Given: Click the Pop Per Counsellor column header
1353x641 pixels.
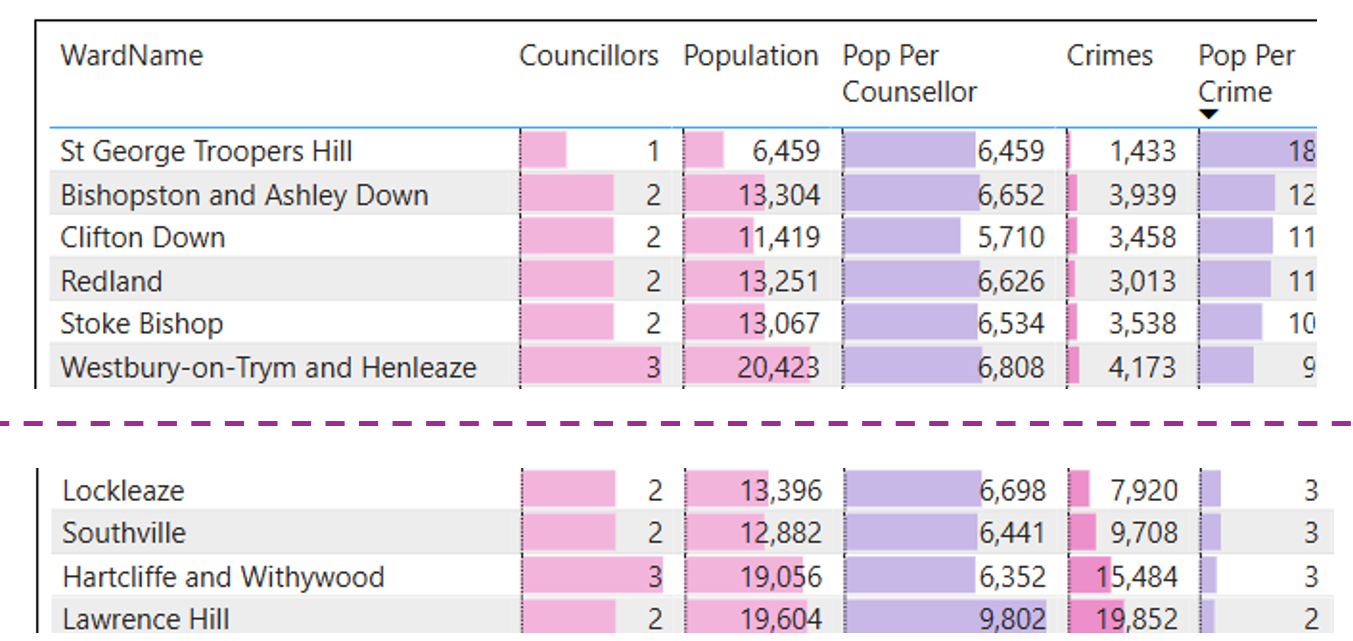Looking at the screenshot, I should 909,74.
